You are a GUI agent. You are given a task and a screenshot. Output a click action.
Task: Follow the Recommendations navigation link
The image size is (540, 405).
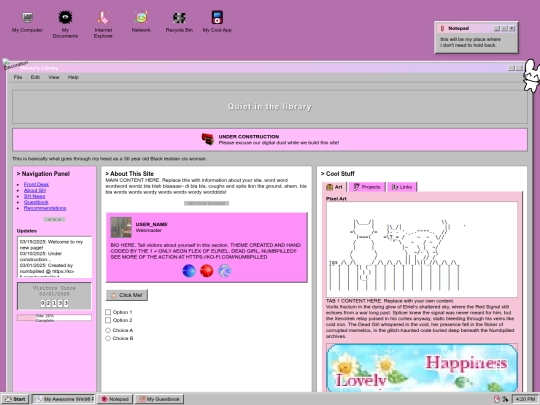pos(45,208)
